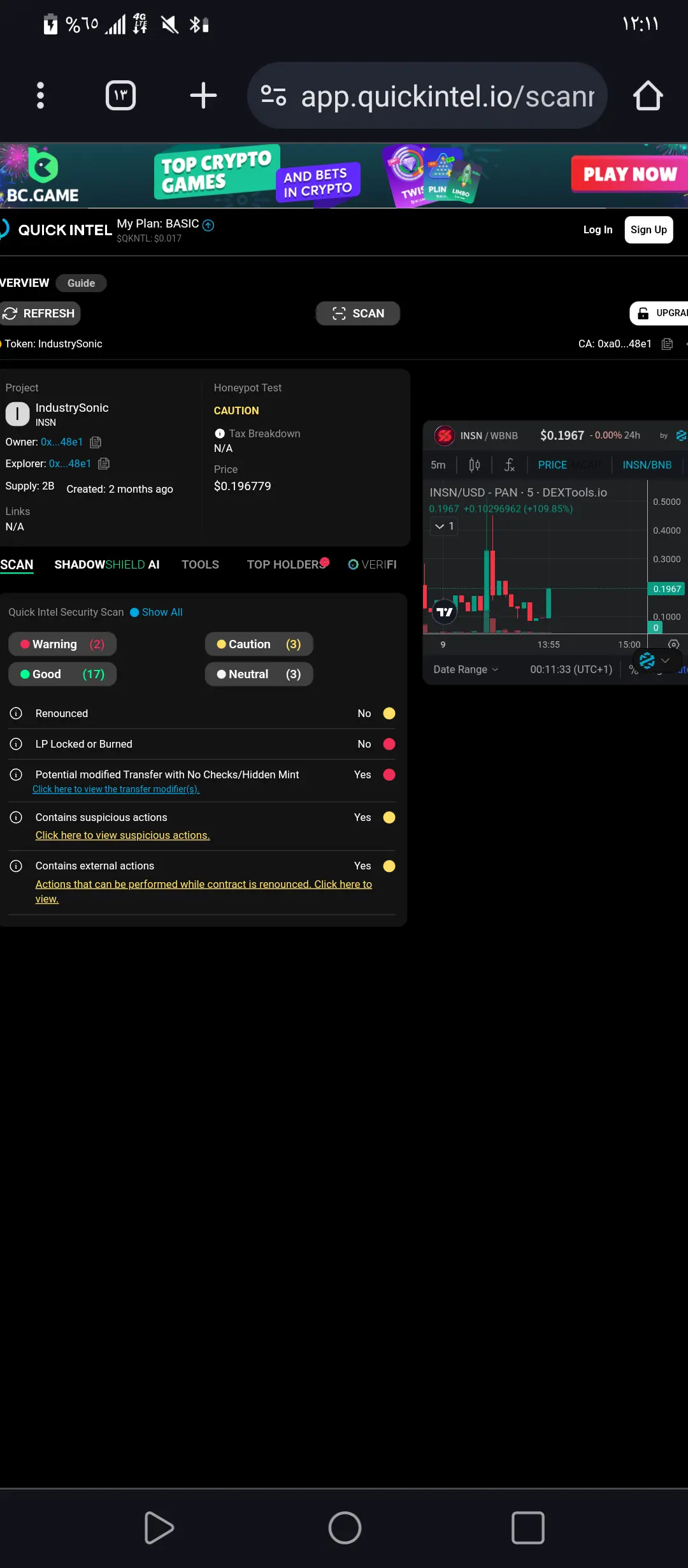Select the SCAN tab

tap(17, 565)
